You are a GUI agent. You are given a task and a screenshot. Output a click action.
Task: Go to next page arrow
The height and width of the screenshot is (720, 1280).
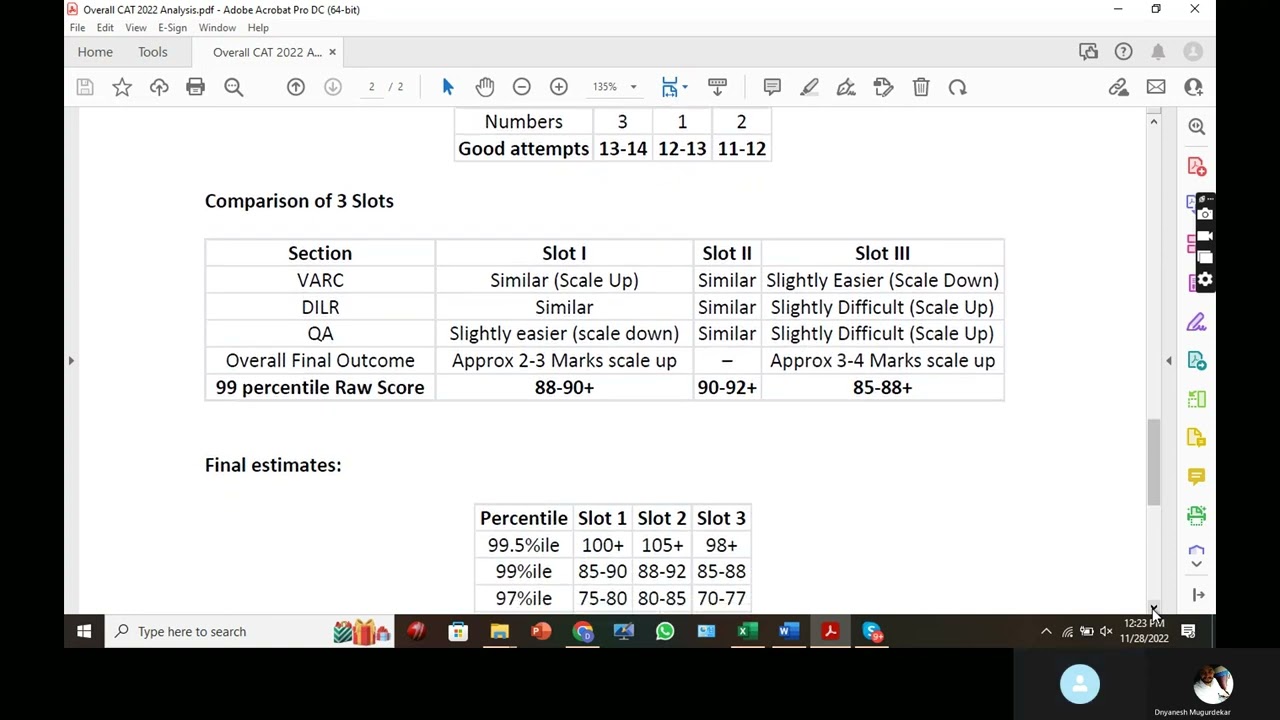[333, 87]
